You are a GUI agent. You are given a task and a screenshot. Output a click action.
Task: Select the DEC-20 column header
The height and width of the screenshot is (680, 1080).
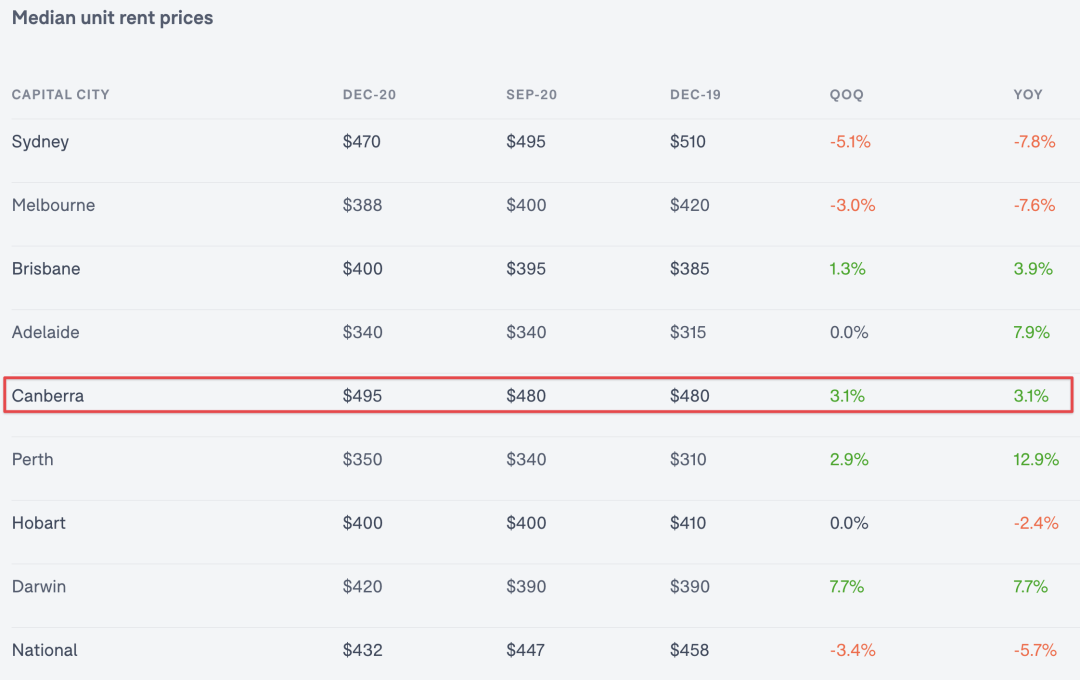coord(369,94)
